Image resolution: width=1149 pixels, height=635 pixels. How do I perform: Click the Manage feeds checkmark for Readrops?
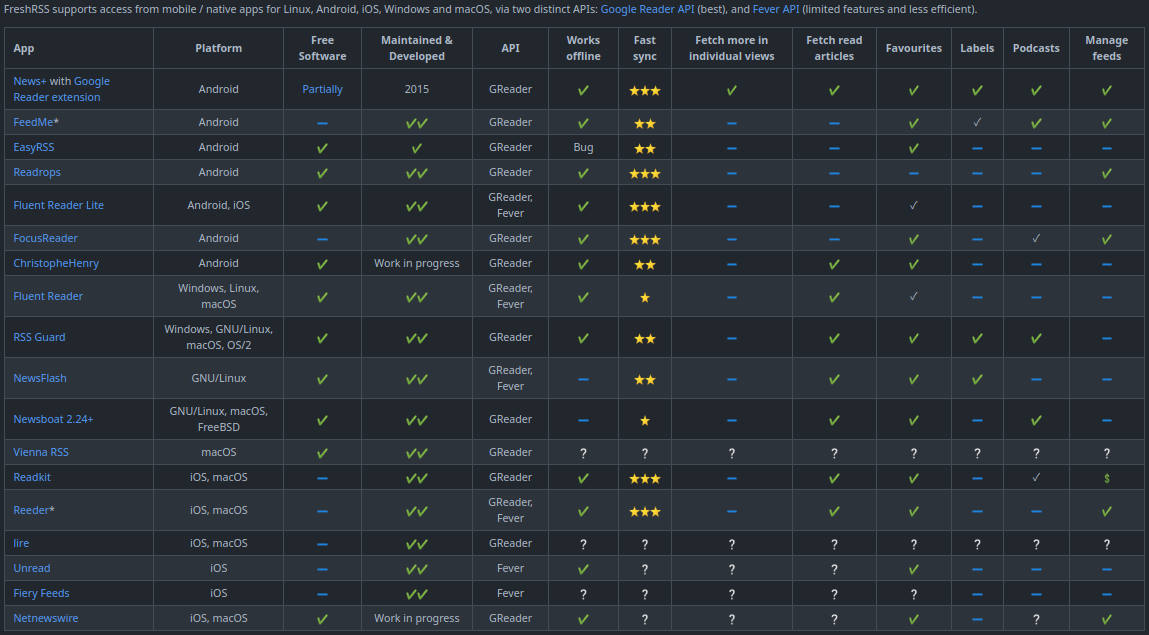pos(1106,173)
